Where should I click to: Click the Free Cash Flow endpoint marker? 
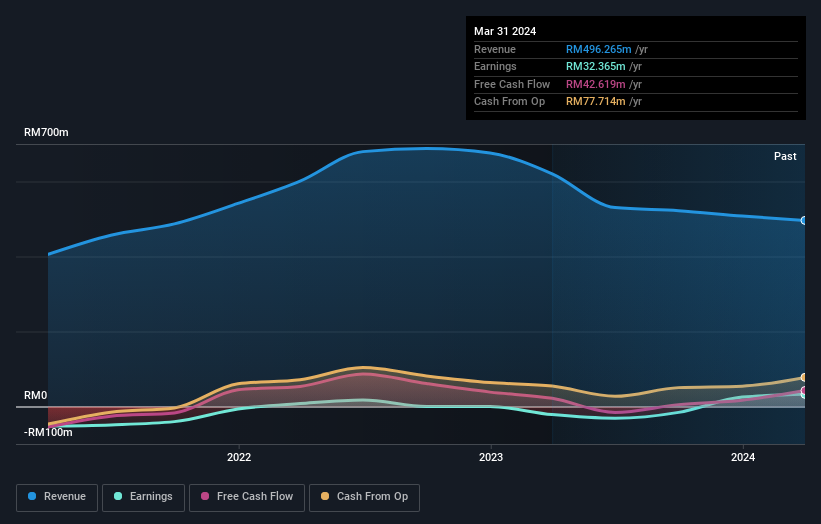804,391
